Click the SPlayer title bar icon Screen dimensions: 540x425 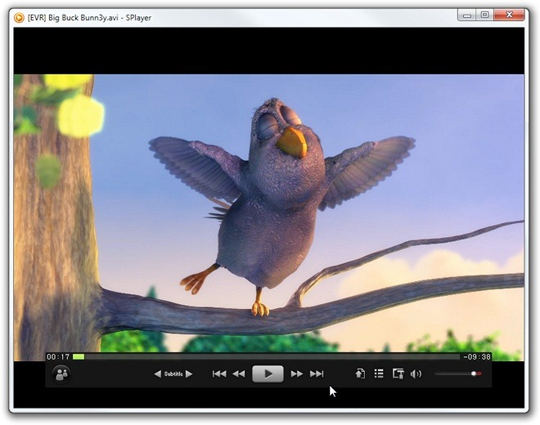point(19,17)
